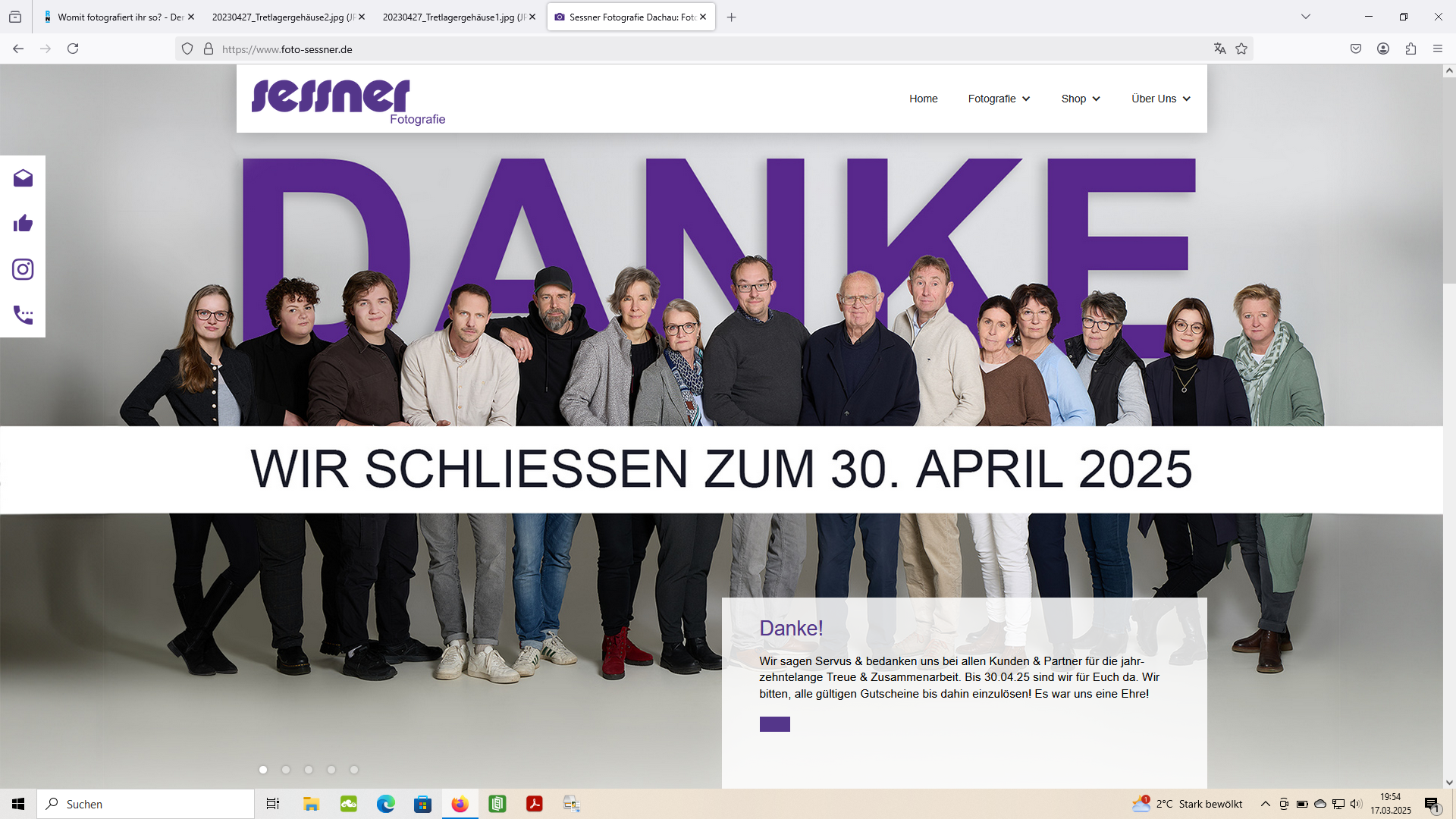This screenshot has height=819, width=1456.
Task: Switch to the third slider dot
Action: click(x=309, y=770)
